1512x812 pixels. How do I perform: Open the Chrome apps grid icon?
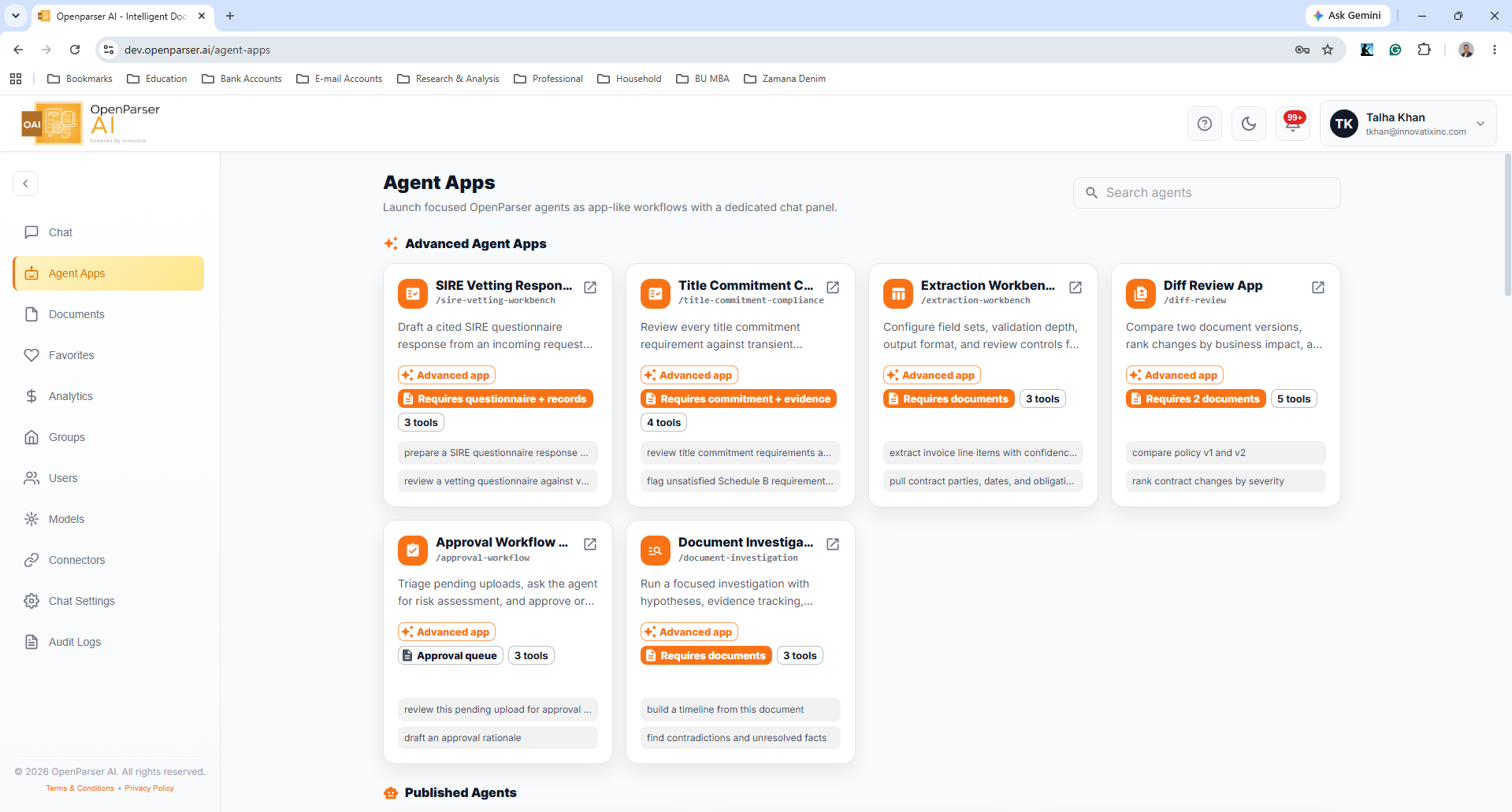(x=16, y=79)
